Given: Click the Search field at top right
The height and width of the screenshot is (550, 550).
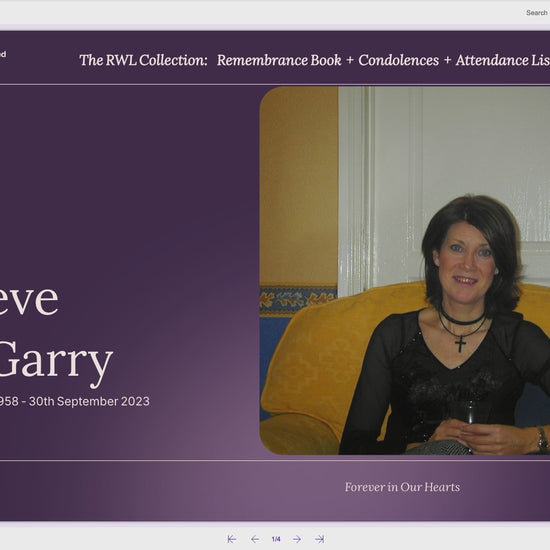Looking at the screenshot, I should coord(537,13).
